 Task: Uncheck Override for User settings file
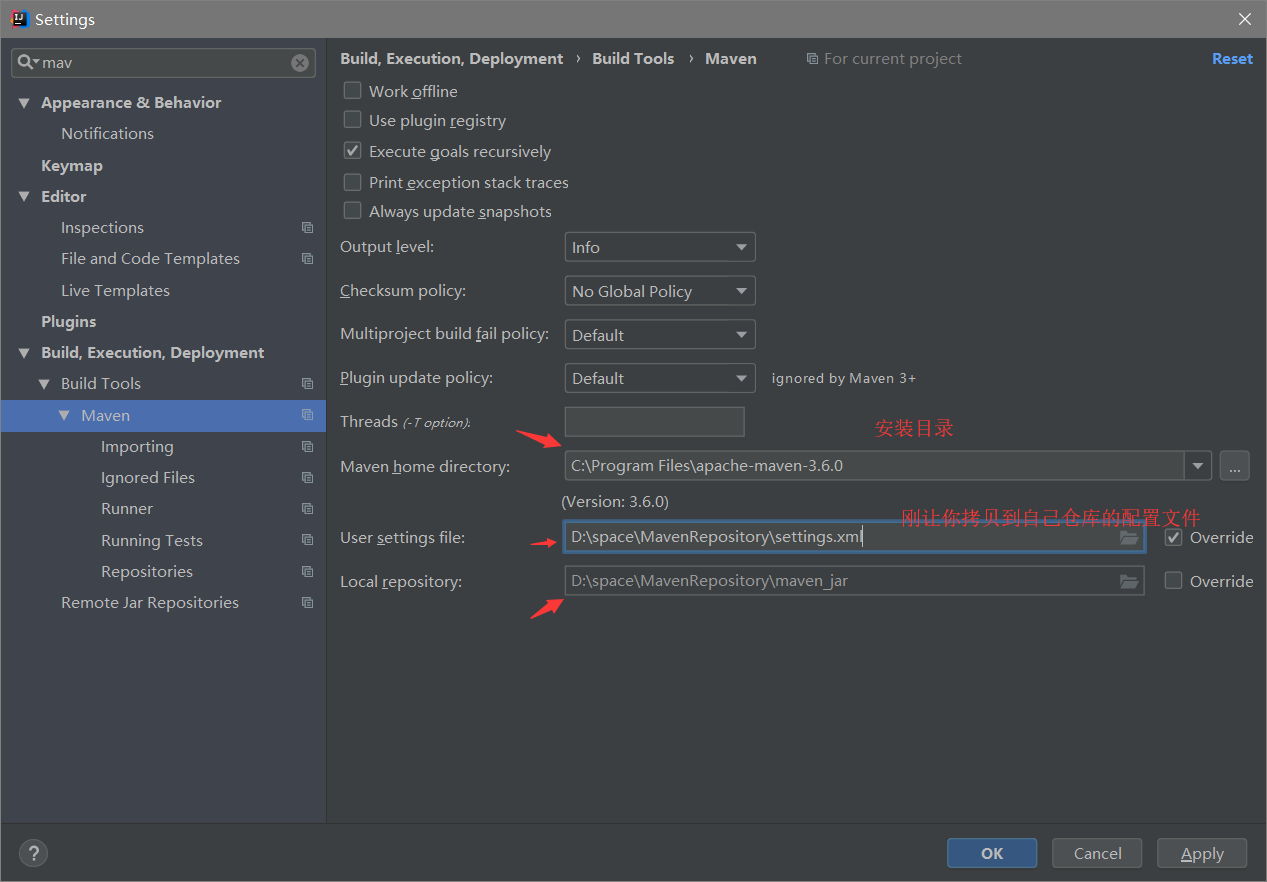[x=1173, y=538]
